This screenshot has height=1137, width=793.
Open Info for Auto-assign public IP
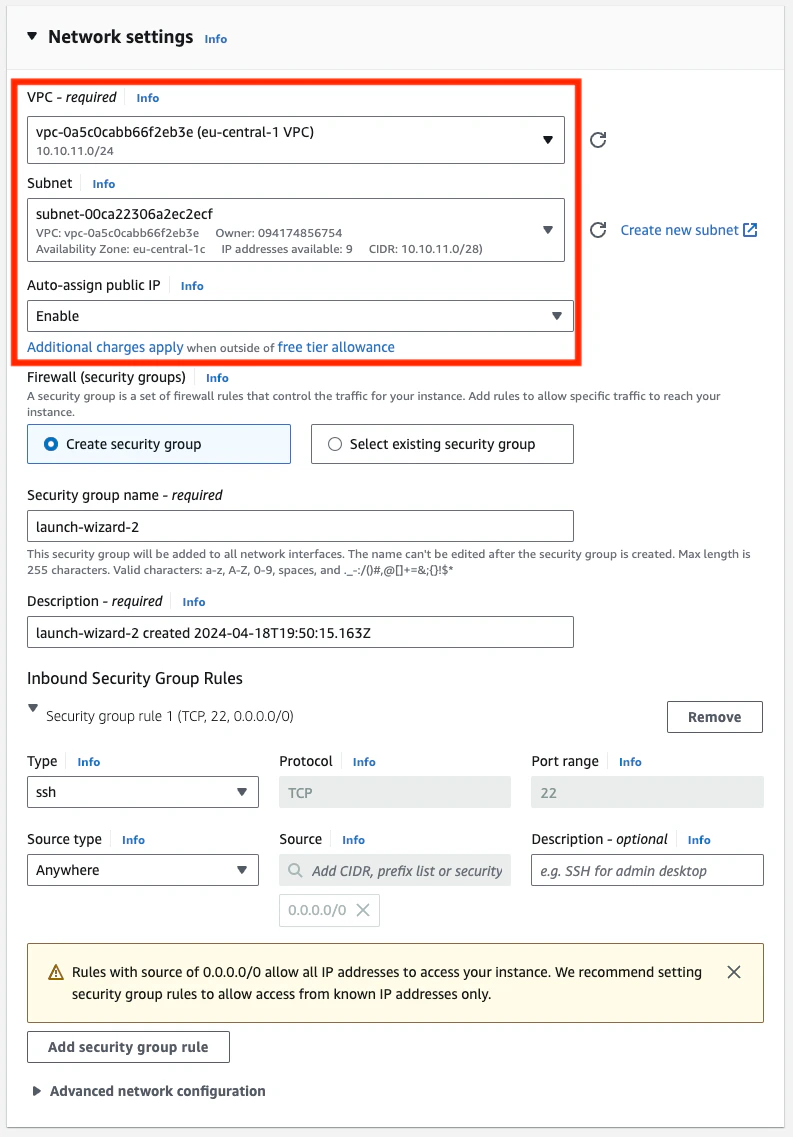191,285
